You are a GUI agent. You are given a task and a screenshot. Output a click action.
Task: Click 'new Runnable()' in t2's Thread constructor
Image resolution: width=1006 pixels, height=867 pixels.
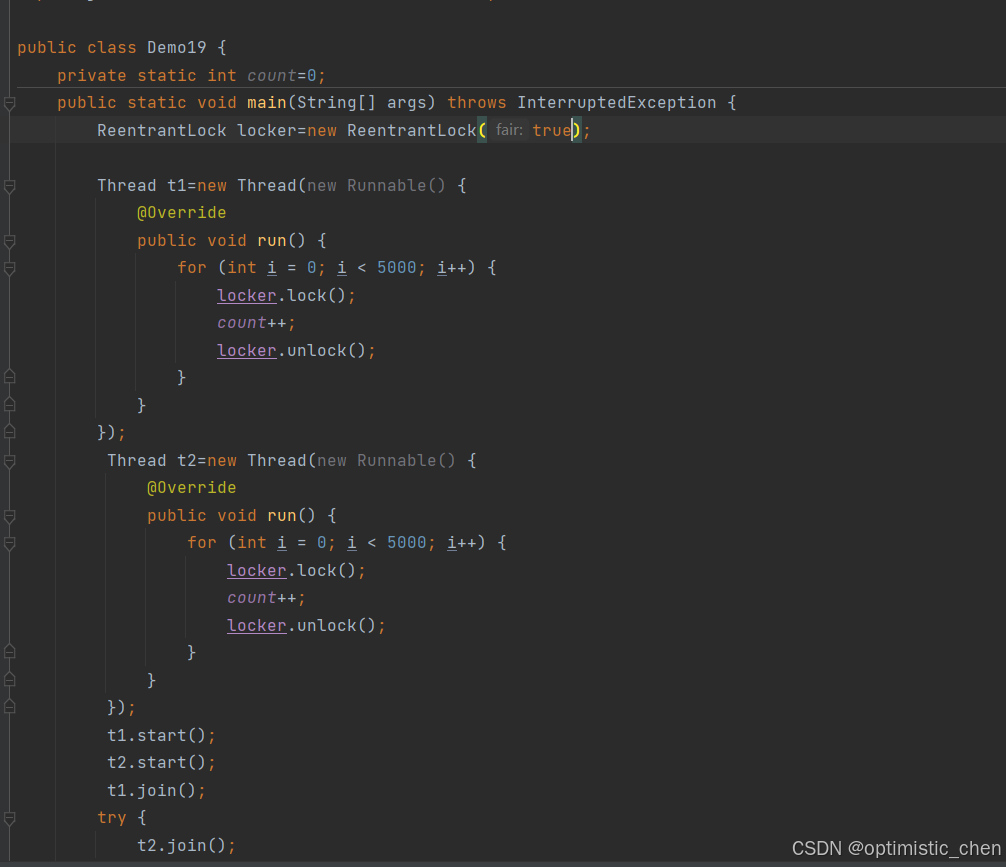pos(386,461)
